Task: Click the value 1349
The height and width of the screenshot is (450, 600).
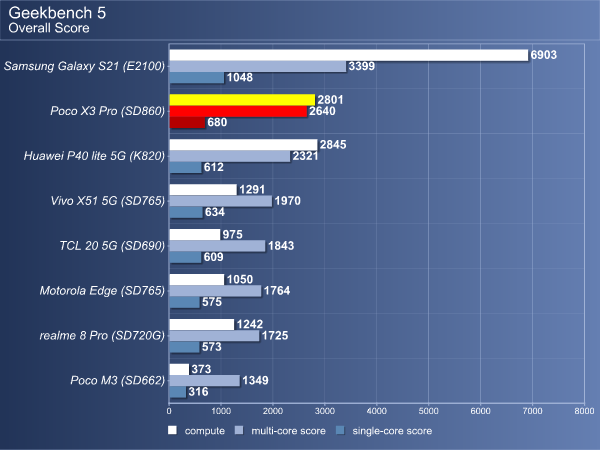Action: tap(255, 380)
